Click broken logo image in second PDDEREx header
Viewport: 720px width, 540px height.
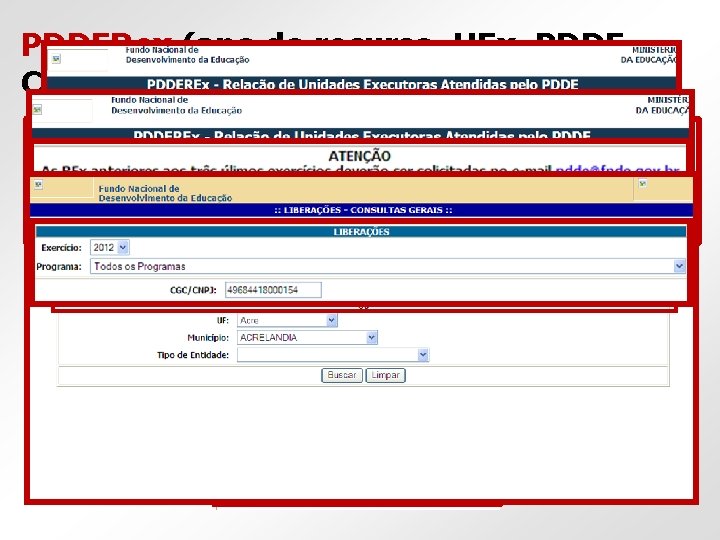(x=37, y=109)
